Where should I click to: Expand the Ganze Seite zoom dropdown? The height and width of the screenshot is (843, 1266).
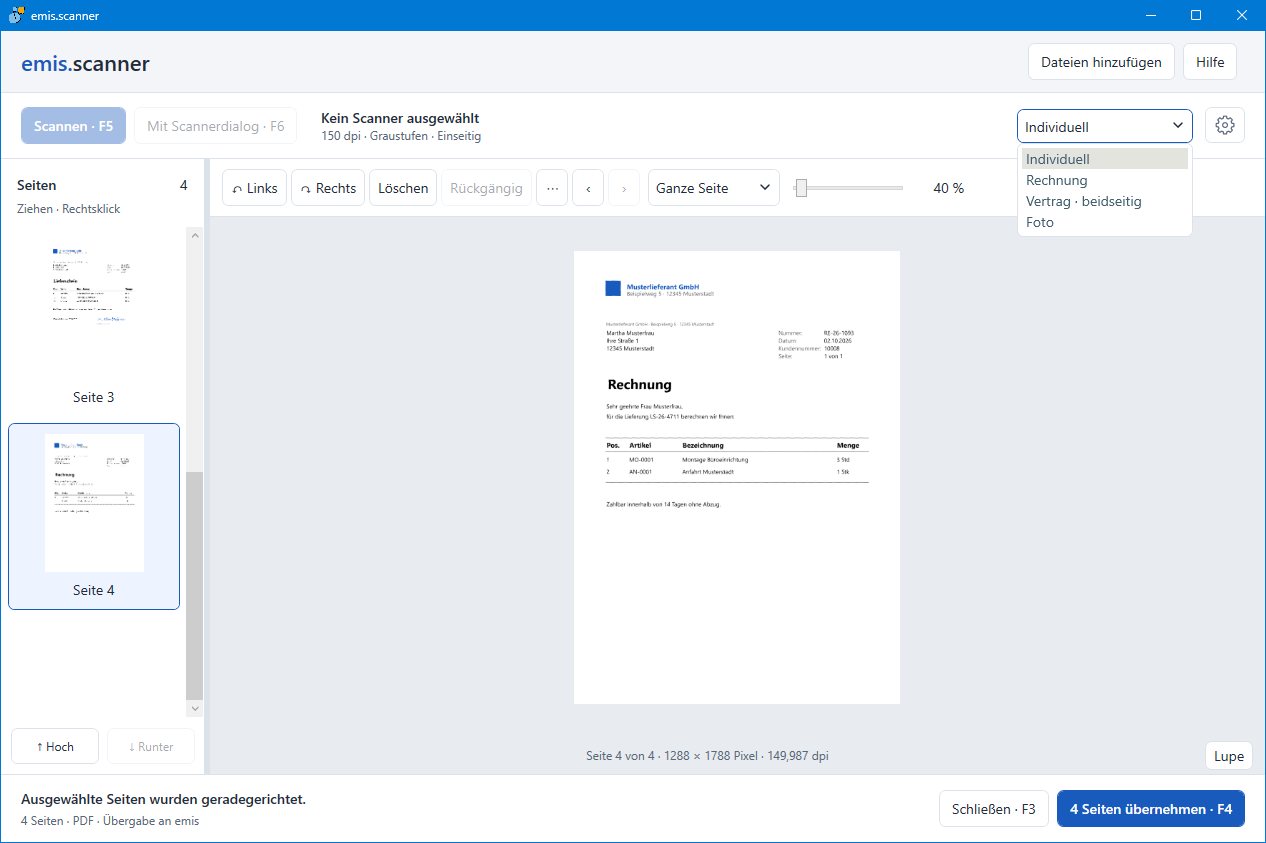point(714,188)
